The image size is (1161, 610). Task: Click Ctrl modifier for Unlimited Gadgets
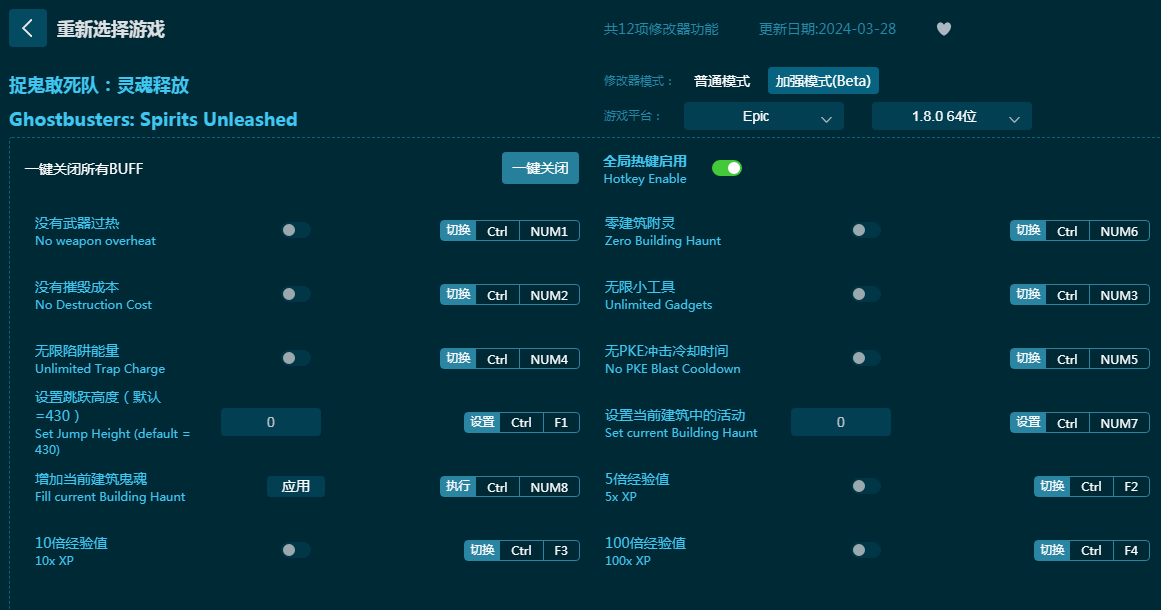pyautogui.click(x=1068, y=295)
